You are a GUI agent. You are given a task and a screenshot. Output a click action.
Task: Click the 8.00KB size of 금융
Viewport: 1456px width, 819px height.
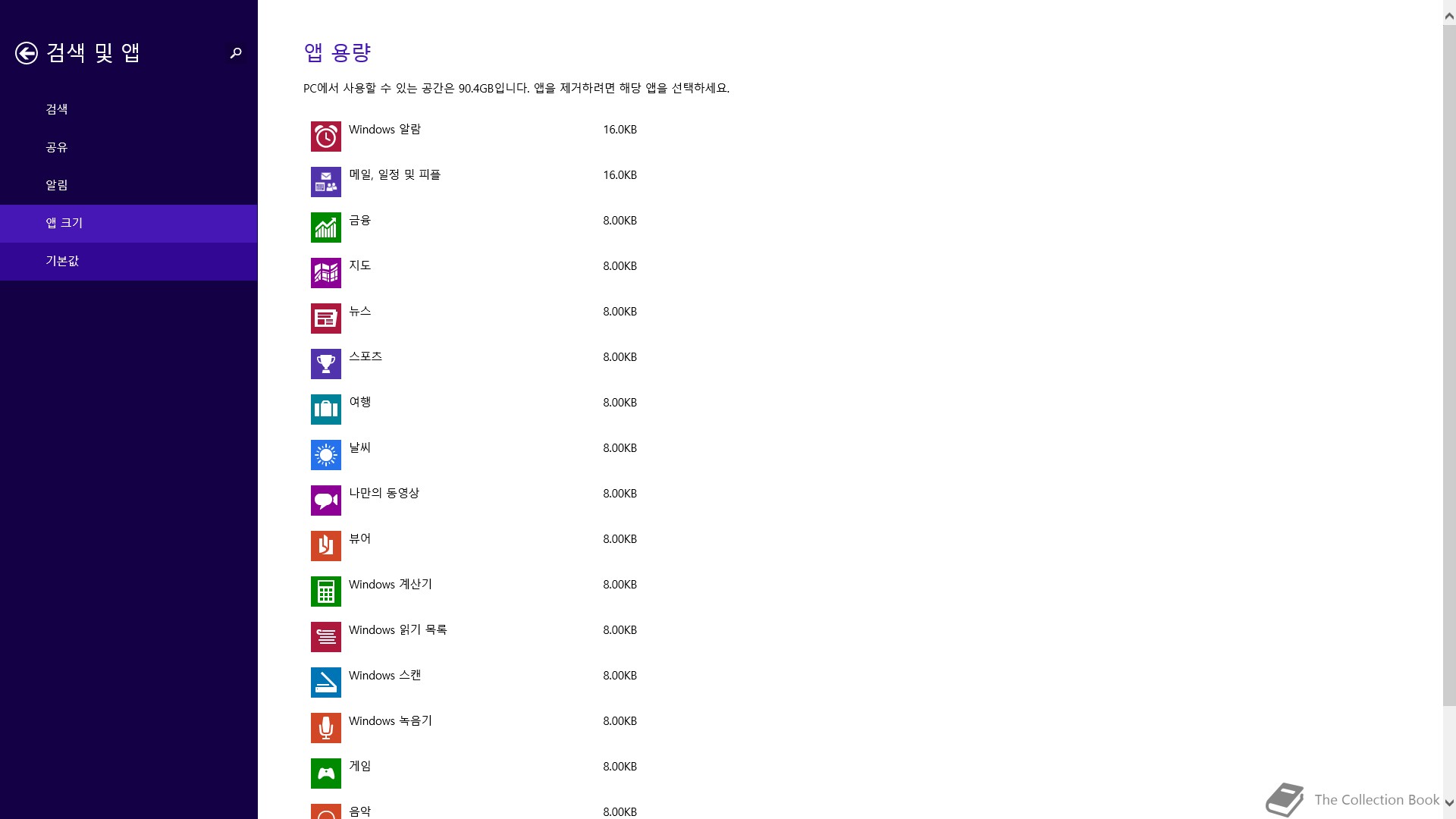[x=620, y=221]
